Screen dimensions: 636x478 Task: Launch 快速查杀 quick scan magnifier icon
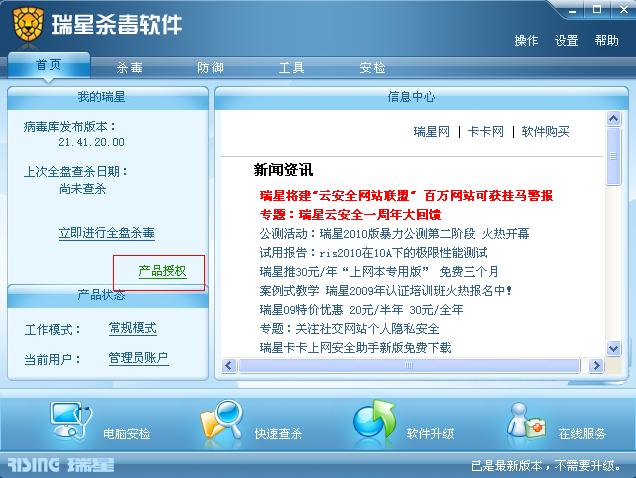[x=221, y=422]
